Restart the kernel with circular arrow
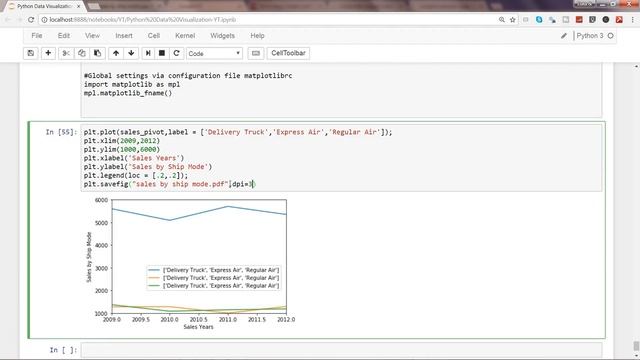The image size is (640, 360). click(176, 53)
